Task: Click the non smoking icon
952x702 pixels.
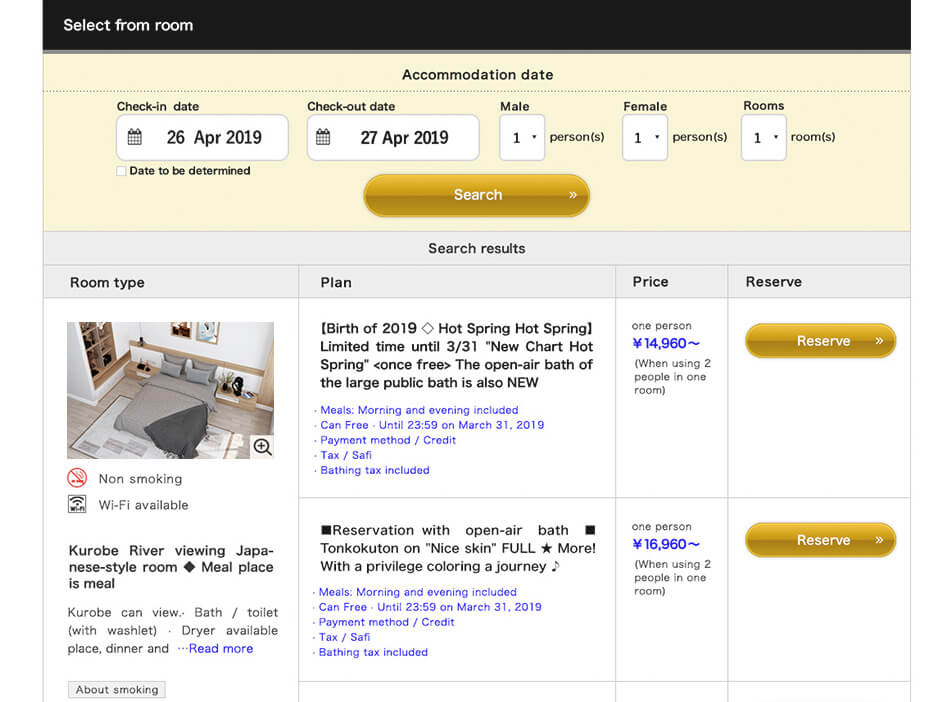Action: (x=77, y=478)
